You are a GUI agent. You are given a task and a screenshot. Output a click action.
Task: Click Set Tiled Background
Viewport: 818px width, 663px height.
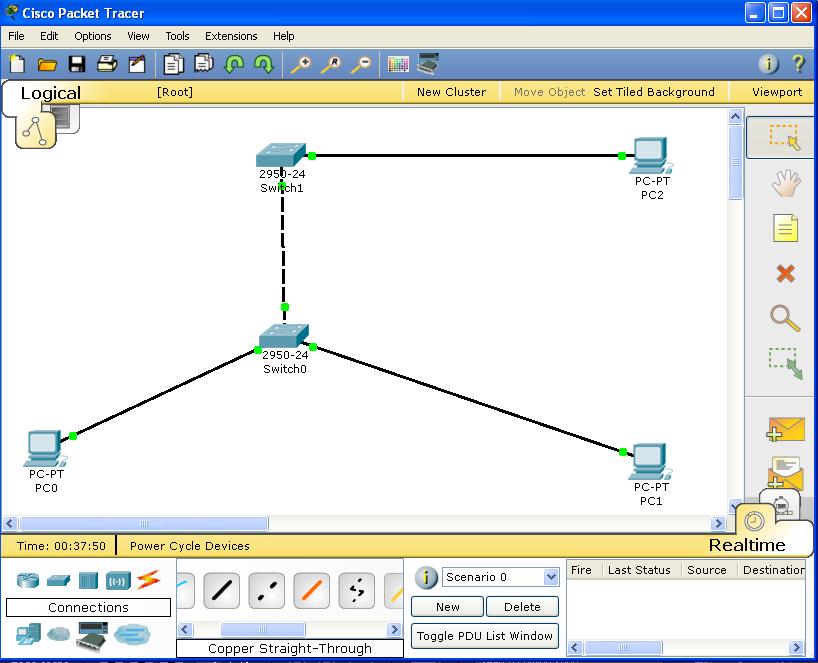[x=654, y=92]
